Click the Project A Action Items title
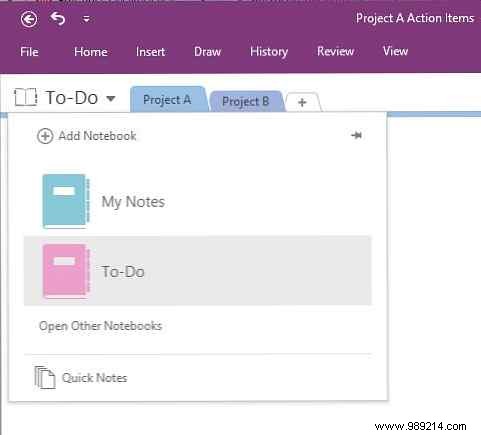This screenshot has width=481, height=435. pyautogui.click(x=415, y=18)
